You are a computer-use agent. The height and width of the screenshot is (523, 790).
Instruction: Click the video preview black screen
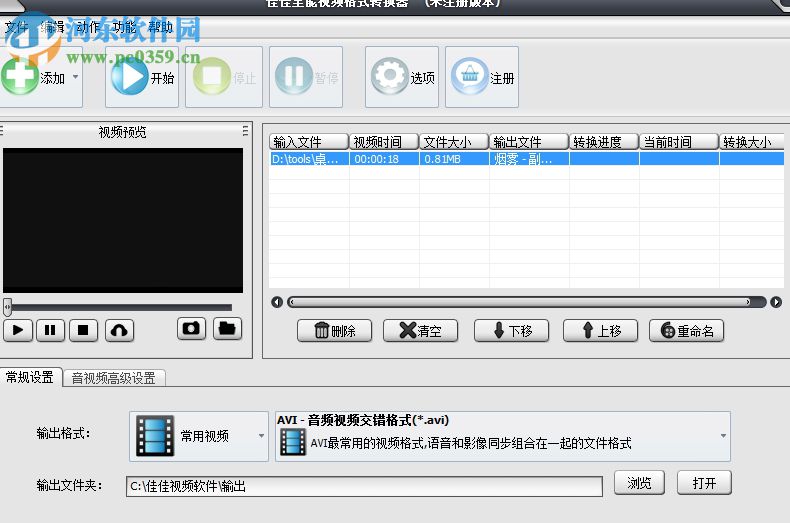pyautogui.click(x=123, y=220)
